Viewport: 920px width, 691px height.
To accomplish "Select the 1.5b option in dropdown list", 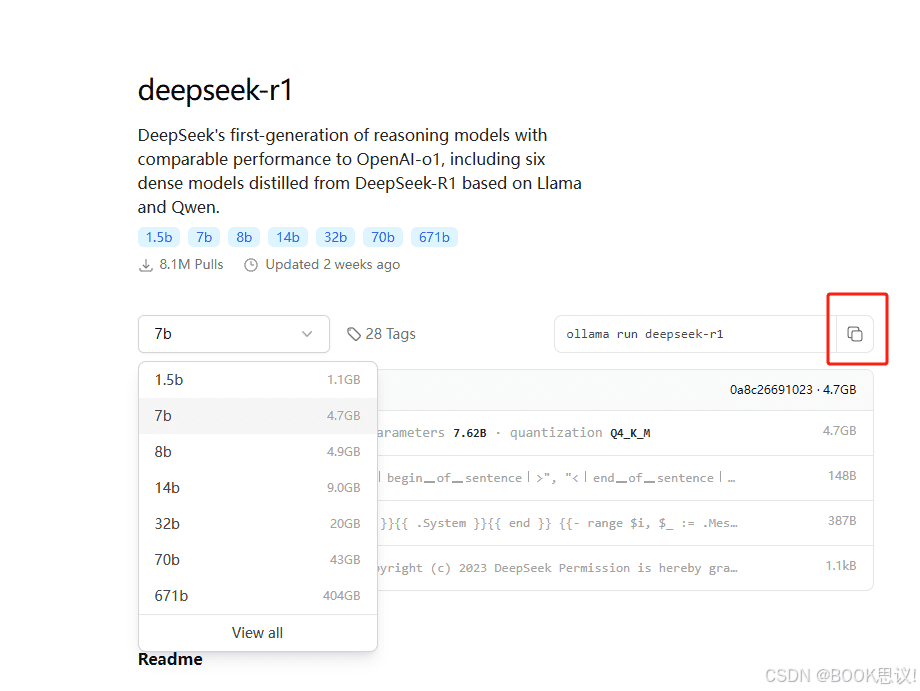I will [x=258, y=380].
